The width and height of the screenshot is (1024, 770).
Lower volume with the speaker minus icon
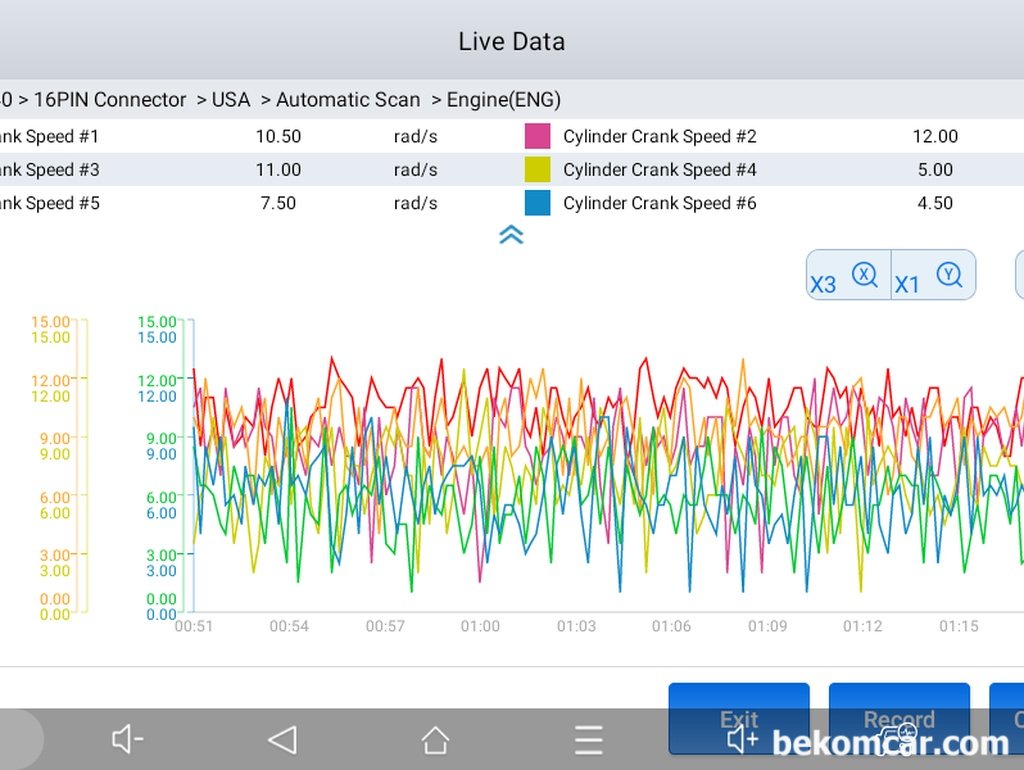[x=127, y=739]
